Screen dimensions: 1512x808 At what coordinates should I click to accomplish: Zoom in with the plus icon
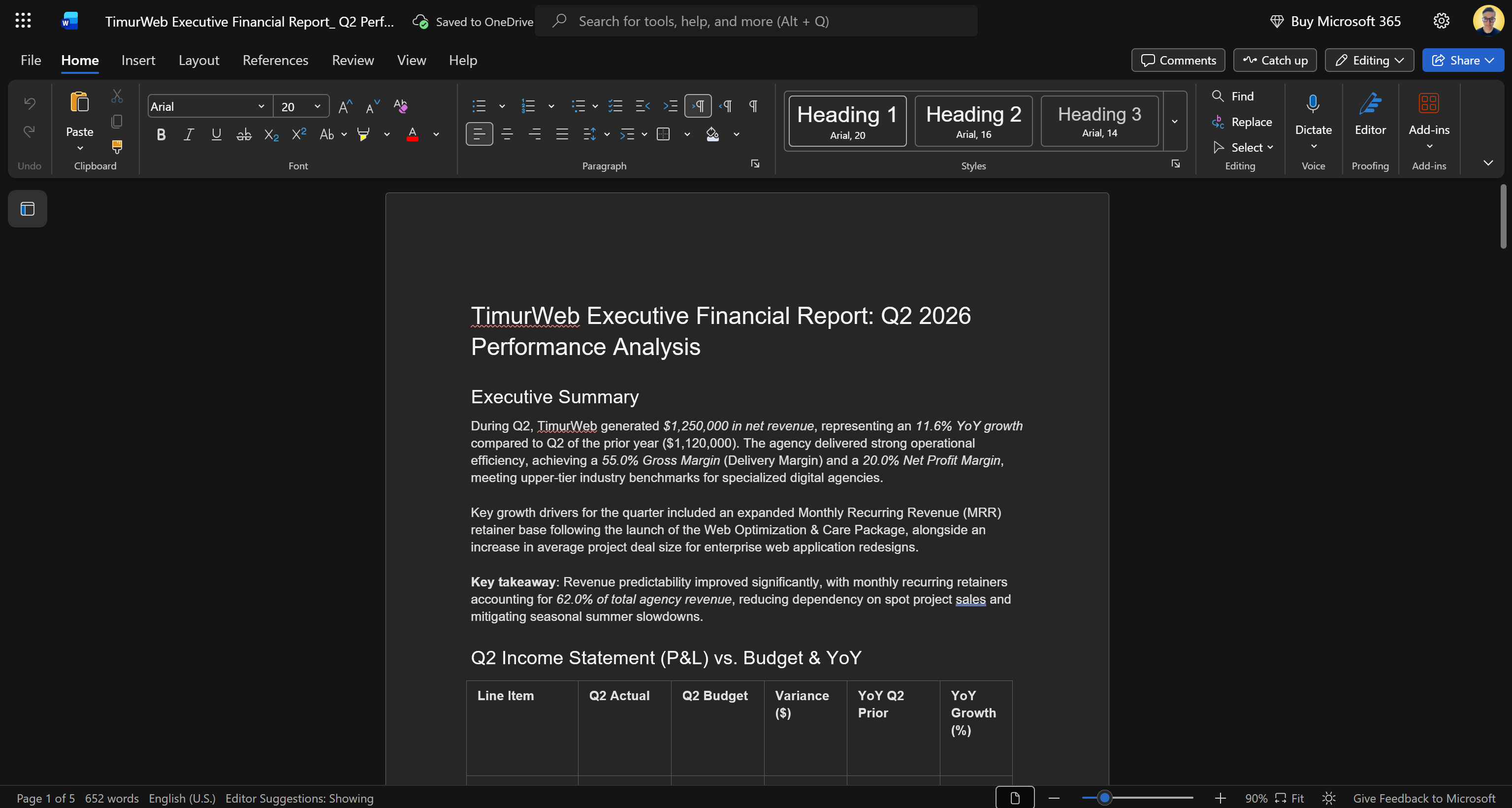(1220, 798)
